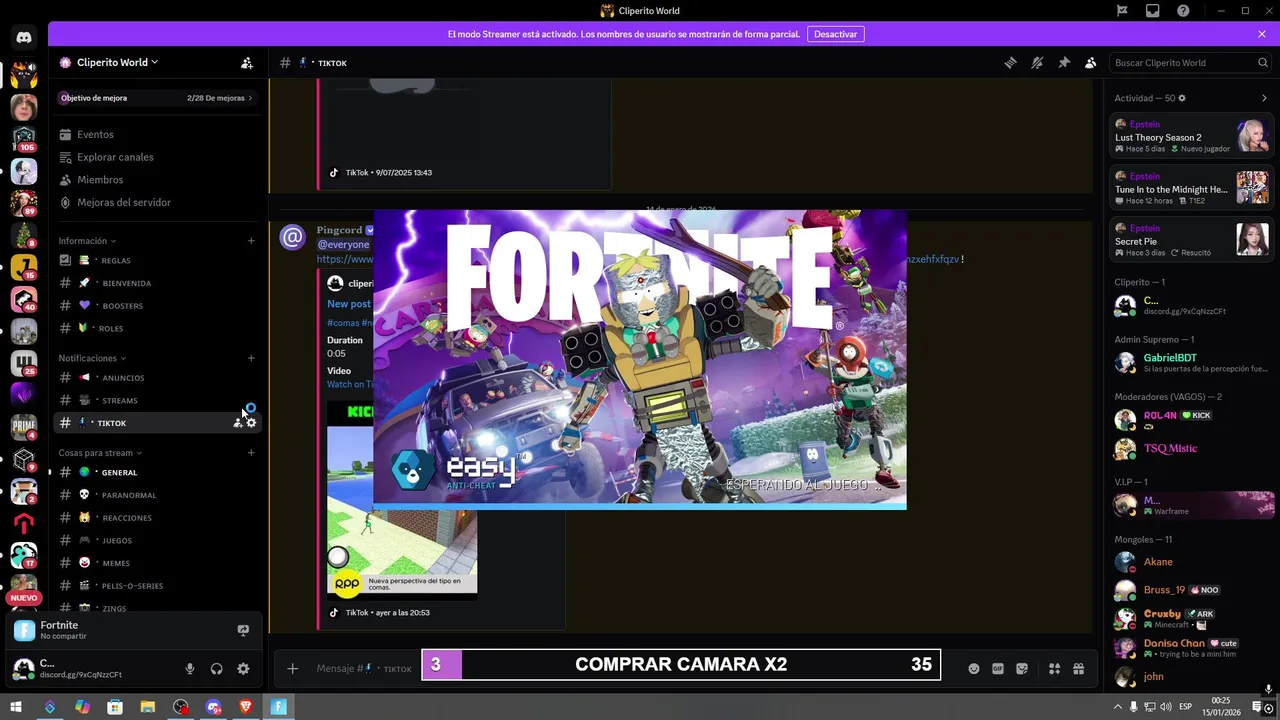Send a gift icon in message bar
The image size is (1280, 720).
point(1078,669)
